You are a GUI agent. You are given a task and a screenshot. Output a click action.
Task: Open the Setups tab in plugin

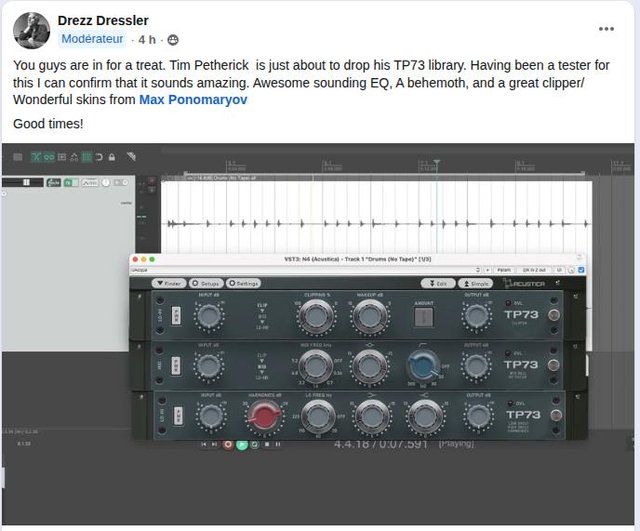point(206,283)
